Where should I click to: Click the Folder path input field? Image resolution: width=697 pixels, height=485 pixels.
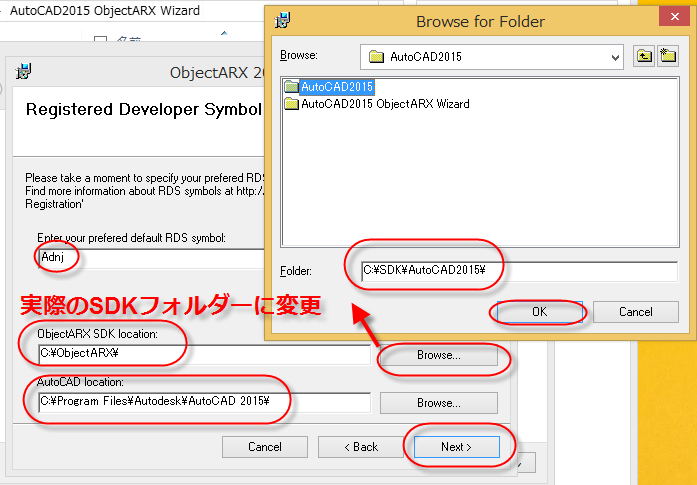click(519, 271)
